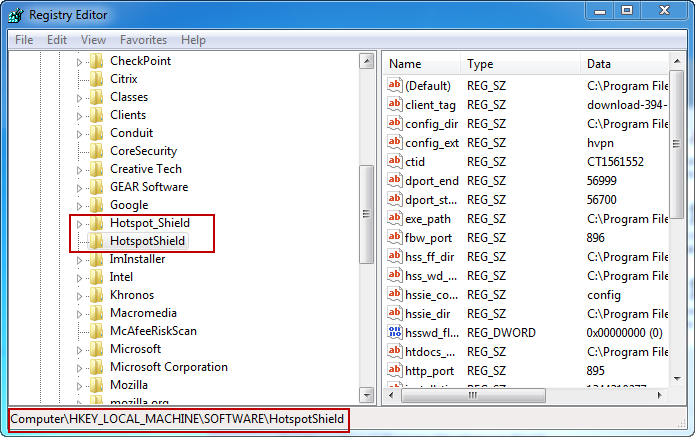Expand the CheckPoint key
Image resolution: width=695 pixels, height=437 pixels.
[x=79, y=62]
